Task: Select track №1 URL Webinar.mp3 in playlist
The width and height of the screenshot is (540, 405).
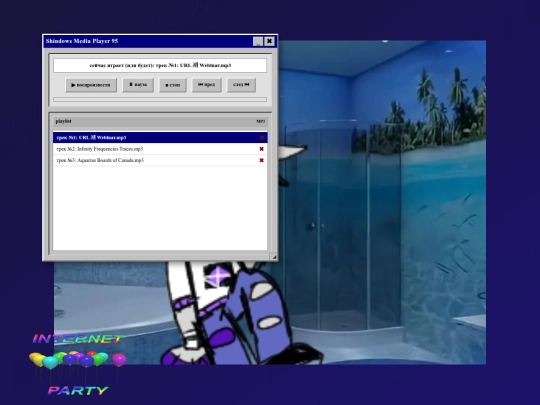Action: (x=160, y=137)
